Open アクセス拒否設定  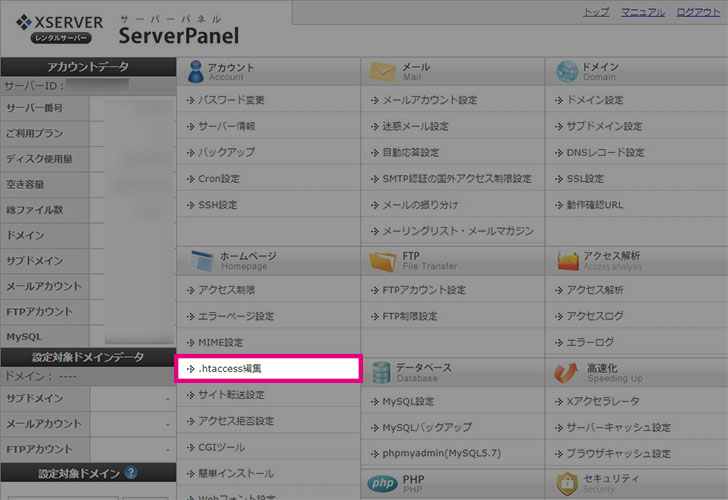pyautogui.click(x=236, y=421)
